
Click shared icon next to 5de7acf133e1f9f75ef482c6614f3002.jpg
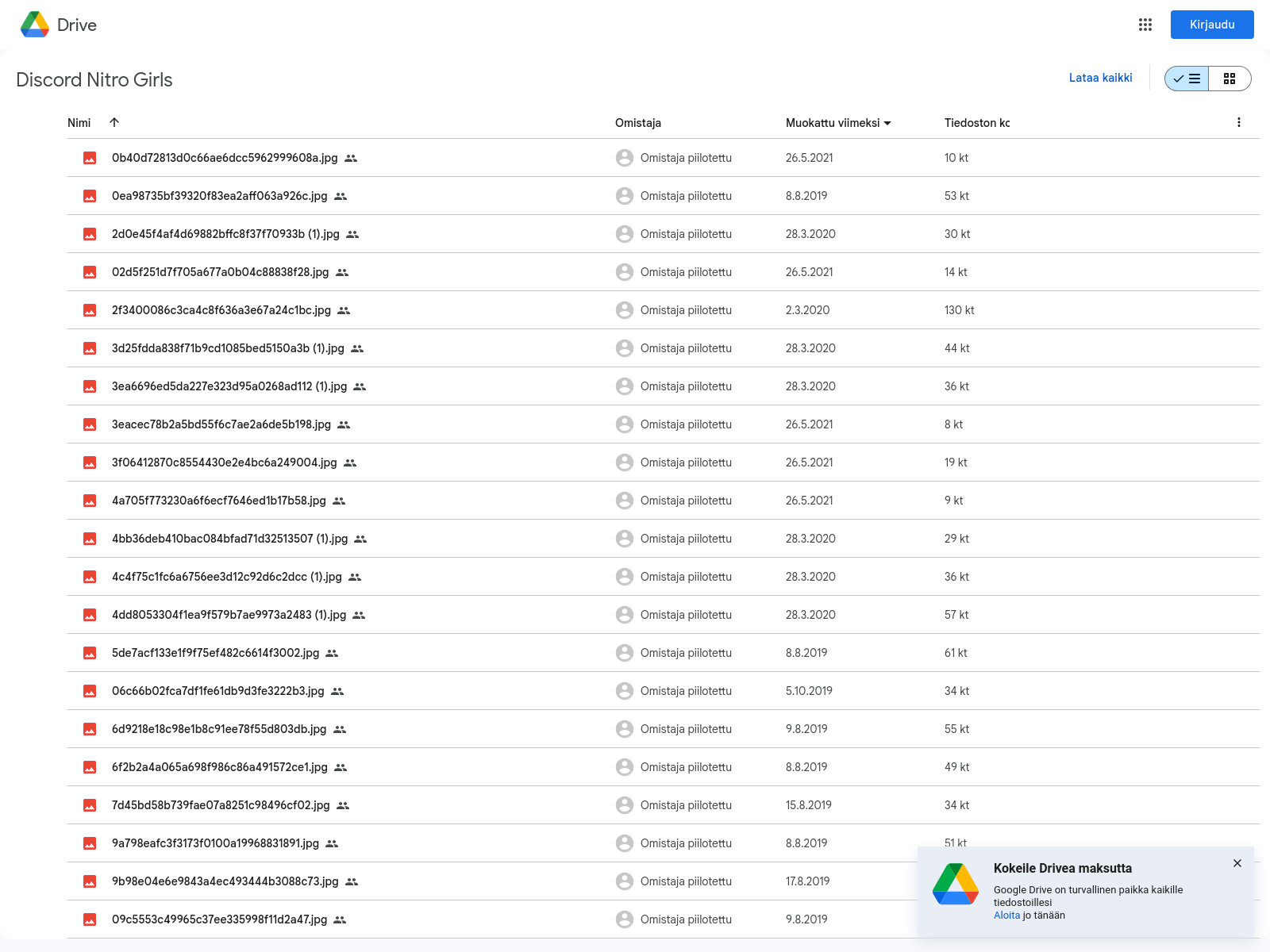pyautogui.click(x=332, y=653)
